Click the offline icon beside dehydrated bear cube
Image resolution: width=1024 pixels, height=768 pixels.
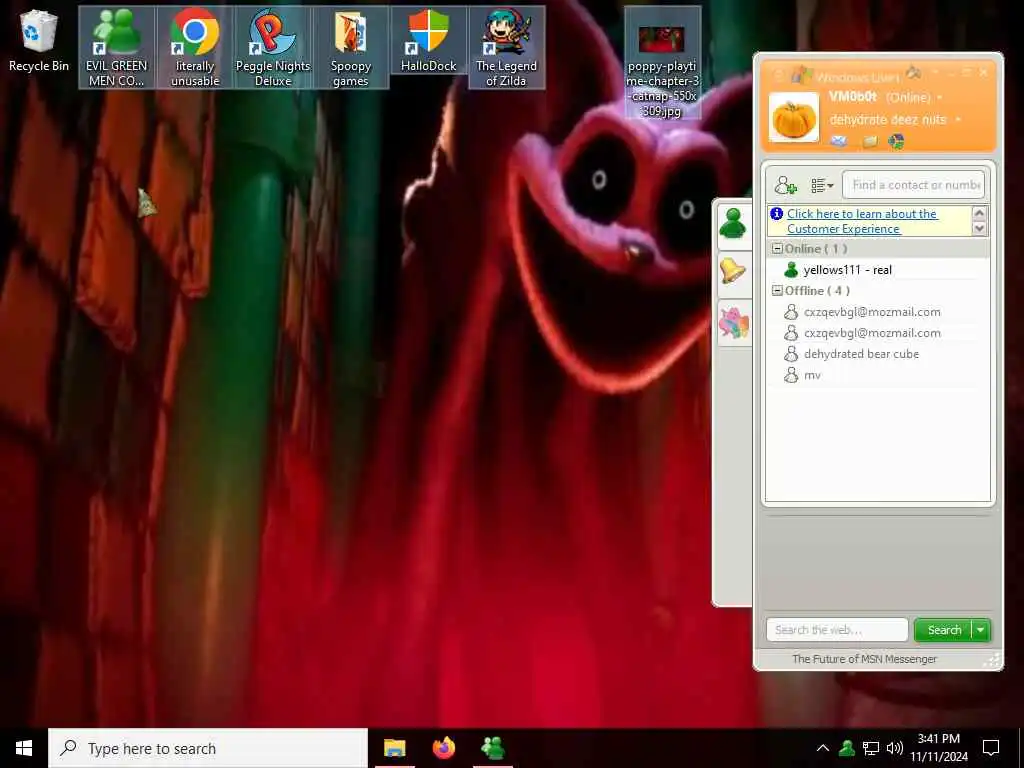(x=791, y=353)
